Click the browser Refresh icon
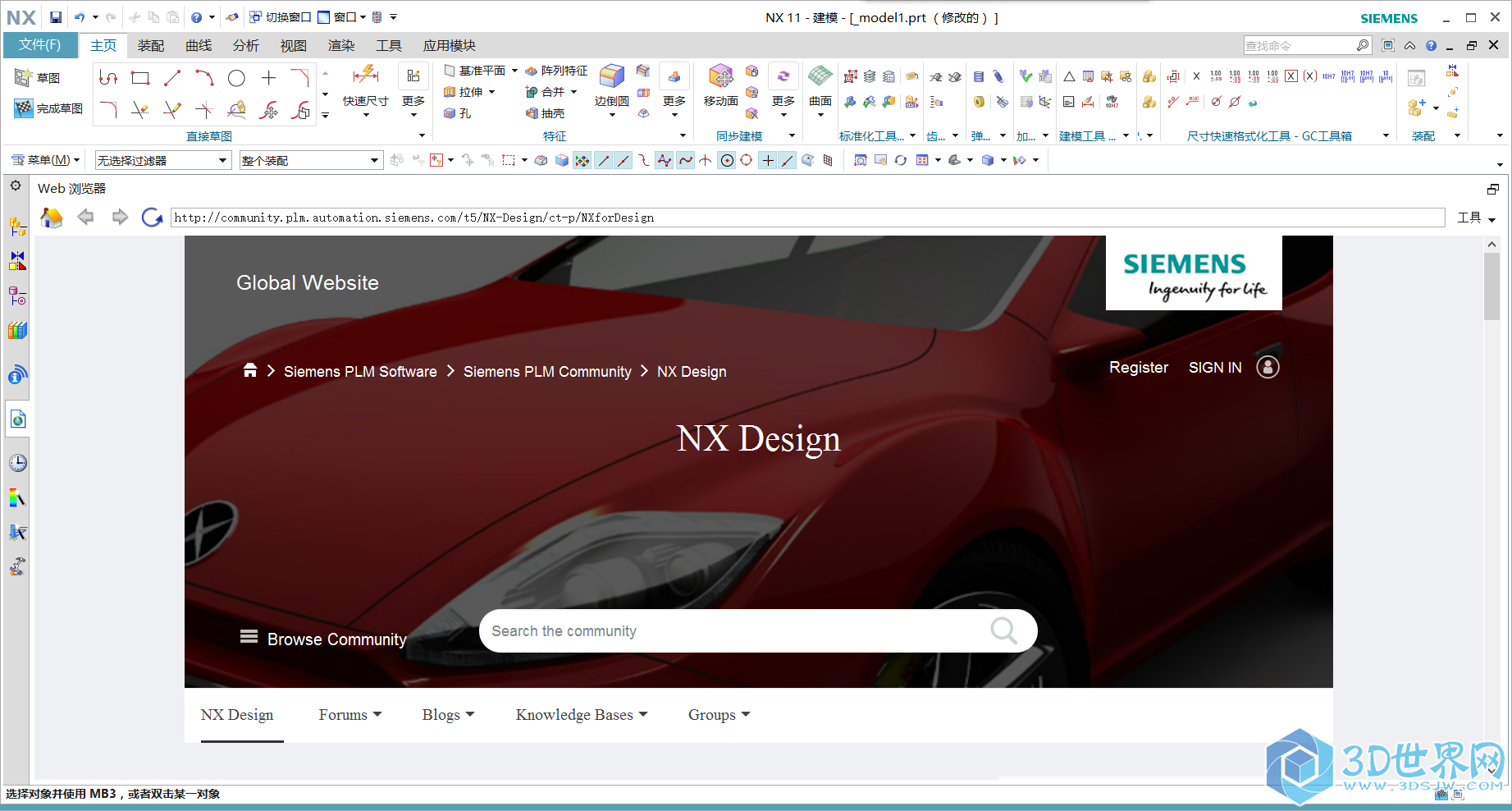The width and height of the screenshot is (1512, 811). coord(152,218)
